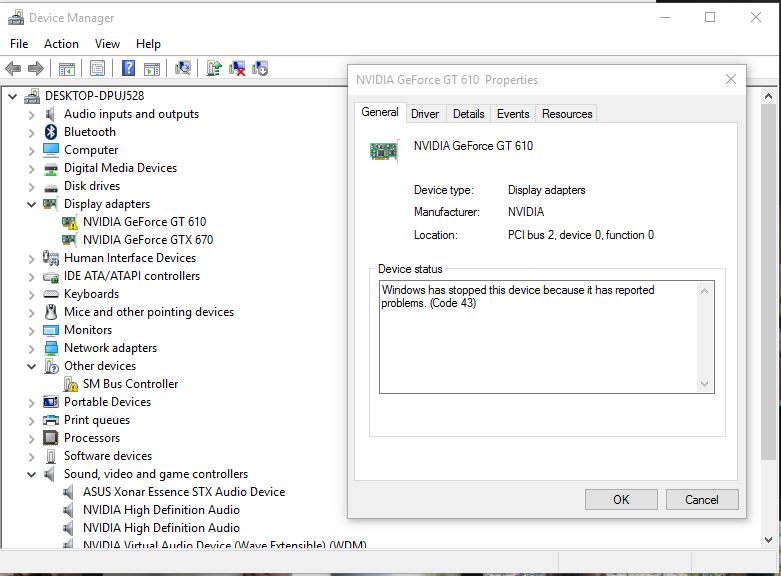Toggle the Show/Hide Action Pane icon
Image resolution: width=781 pixels, height=576 pixels.
click(x=152, y=69)
